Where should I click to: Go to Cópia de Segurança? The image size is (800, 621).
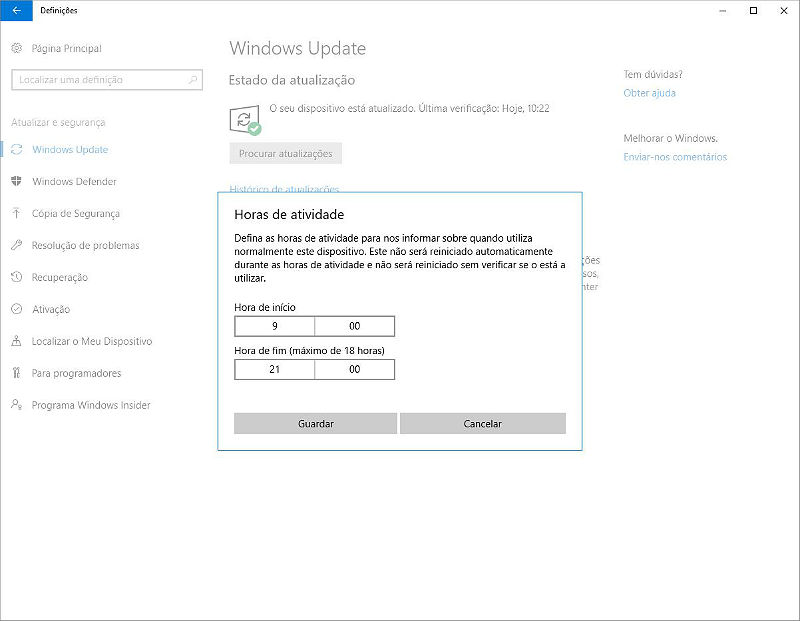point(76,213)
